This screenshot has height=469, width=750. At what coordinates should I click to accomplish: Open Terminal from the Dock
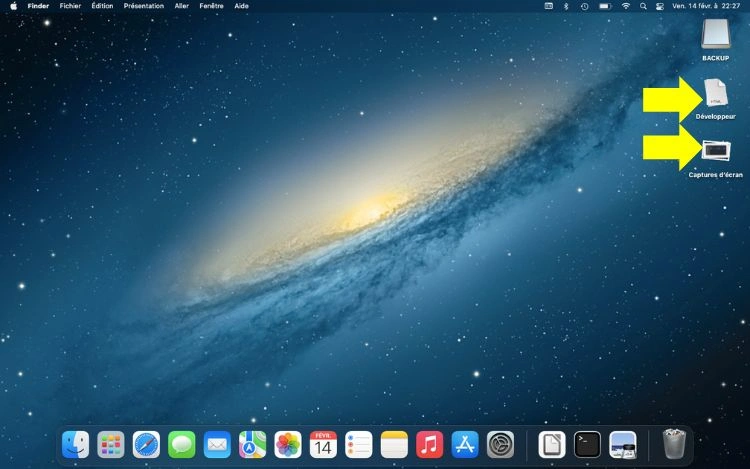pos(587,444)
